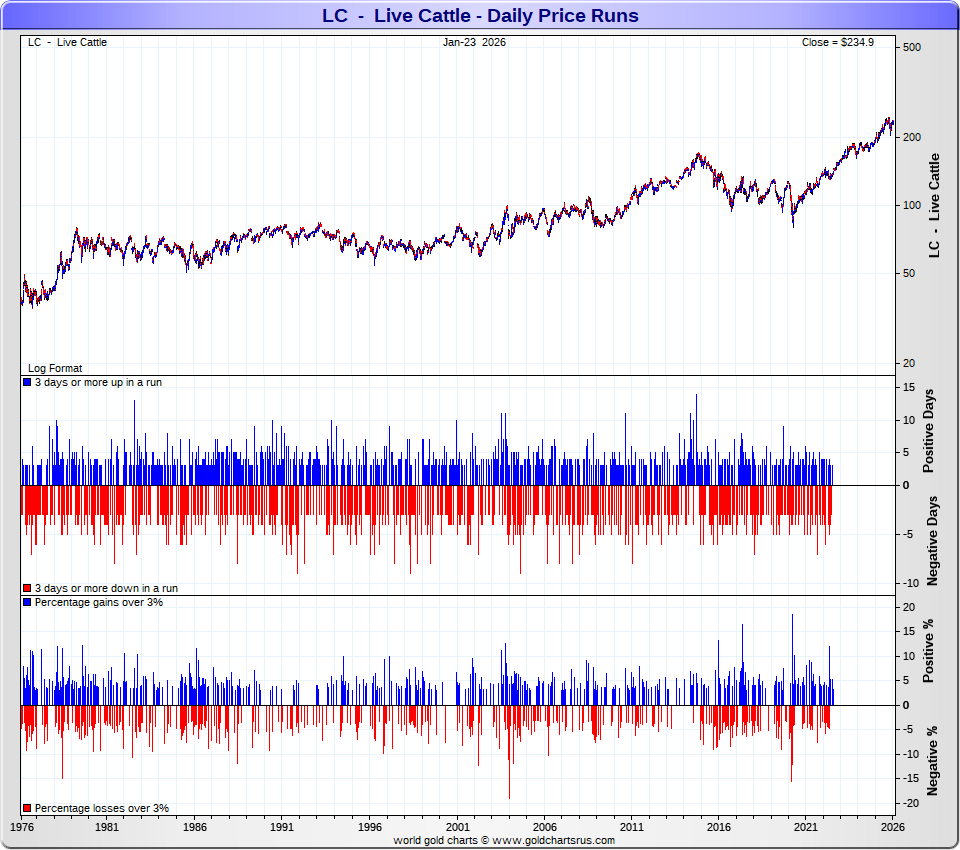
Task: Click the 'Daily Price Runs' chart title
Action: pos(480,16)
